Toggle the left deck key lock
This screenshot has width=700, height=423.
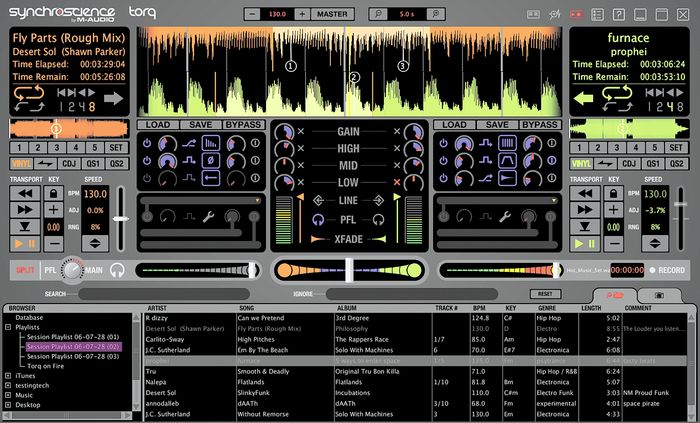coord(54,193)
